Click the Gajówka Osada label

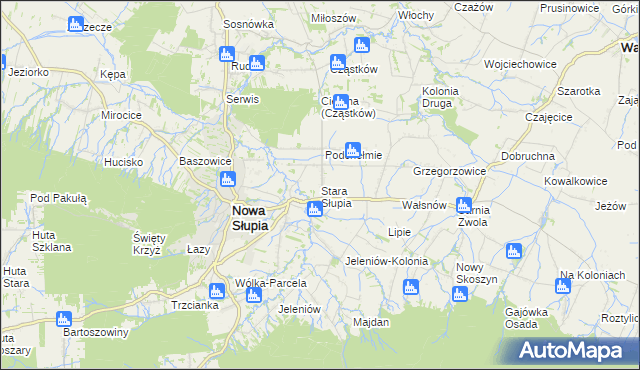tap(526, 318)
